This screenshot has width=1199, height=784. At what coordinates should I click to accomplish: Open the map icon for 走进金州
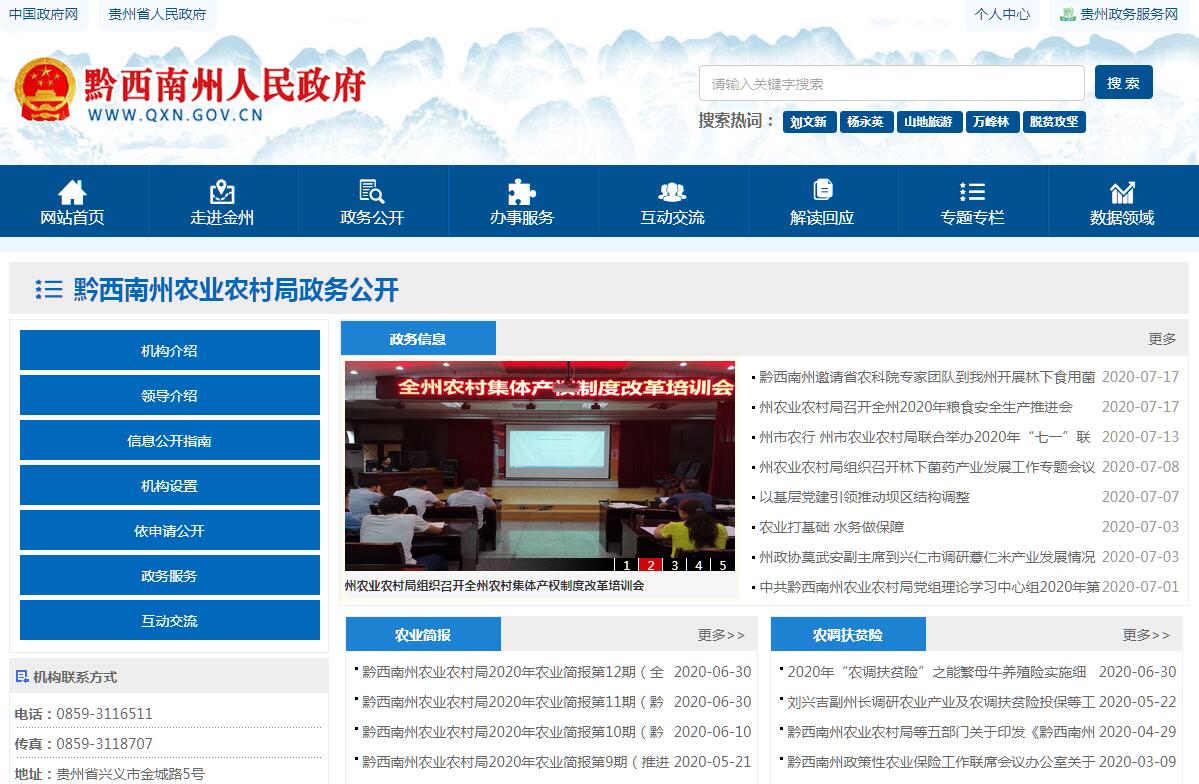[x=222, y=192]
